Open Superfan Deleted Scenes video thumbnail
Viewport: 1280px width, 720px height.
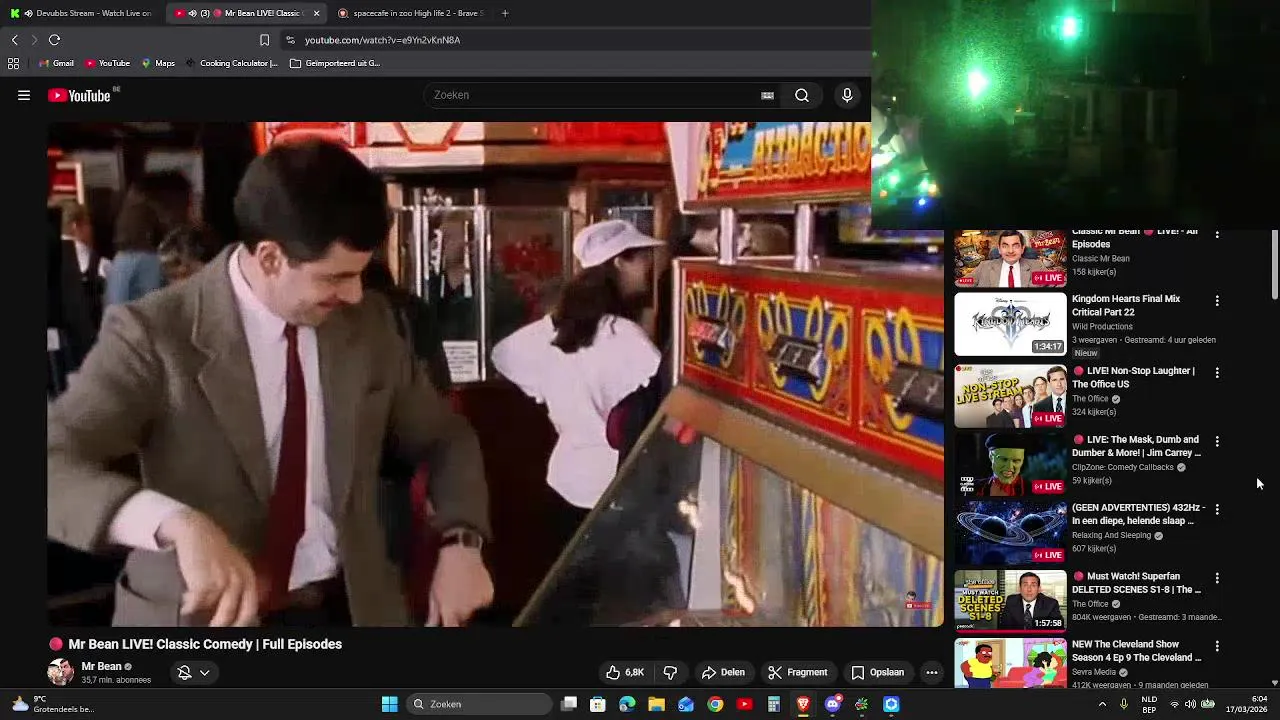pyautogui.click(x=1010, y=601)
